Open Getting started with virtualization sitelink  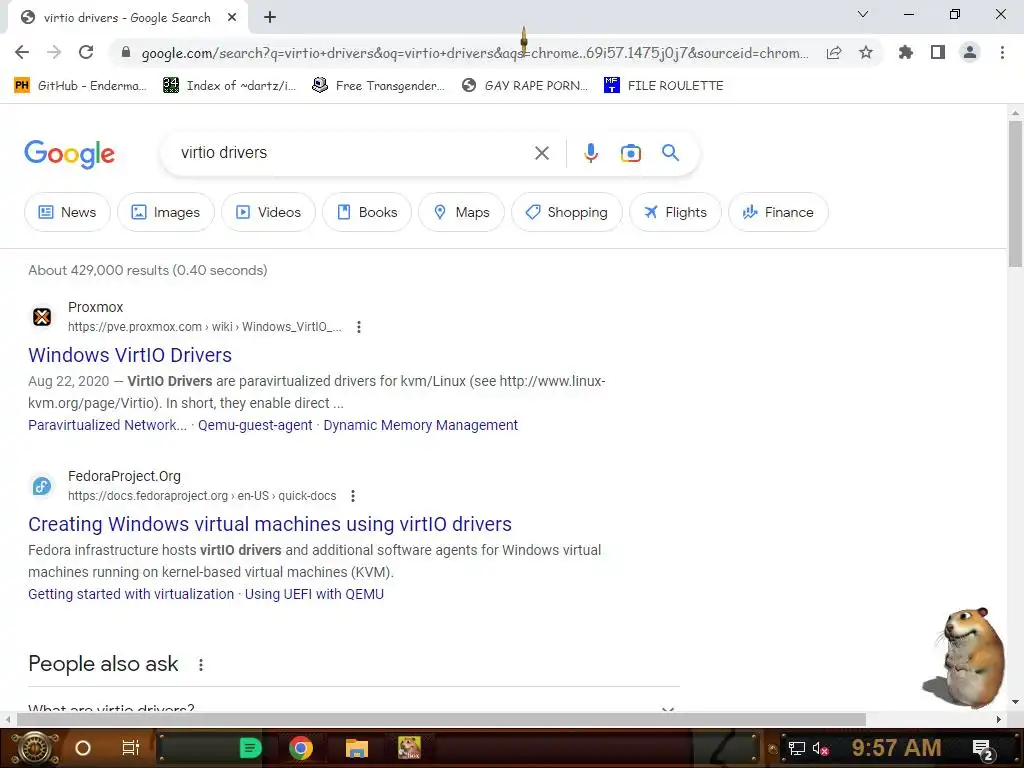click(x=131, y=594)
